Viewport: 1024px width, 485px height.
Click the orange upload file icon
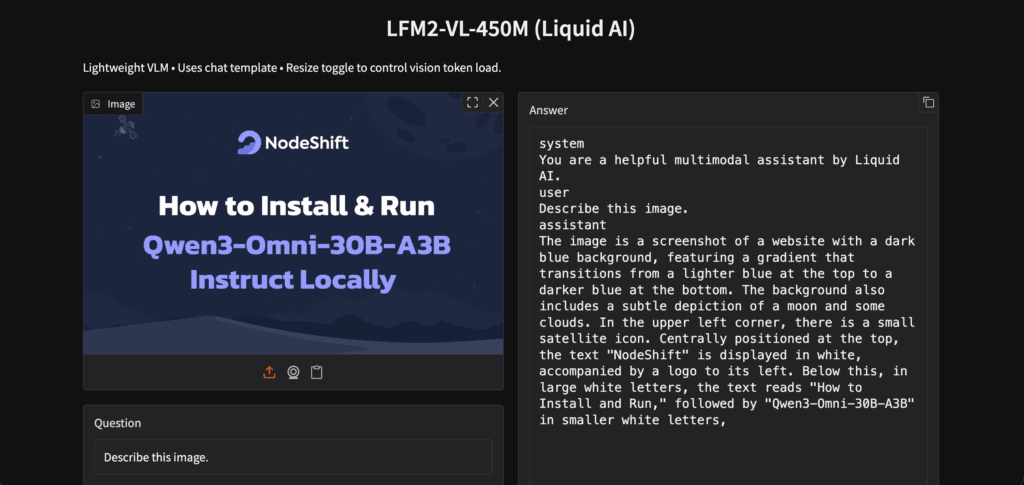coord(269,372)
